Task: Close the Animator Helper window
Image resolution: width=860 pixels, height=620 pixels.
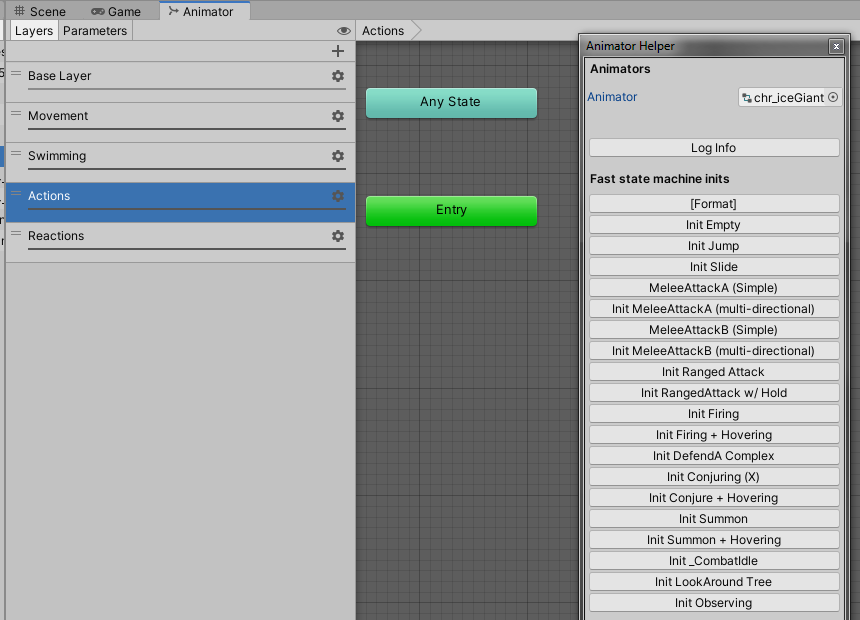Action: [836, 47]
